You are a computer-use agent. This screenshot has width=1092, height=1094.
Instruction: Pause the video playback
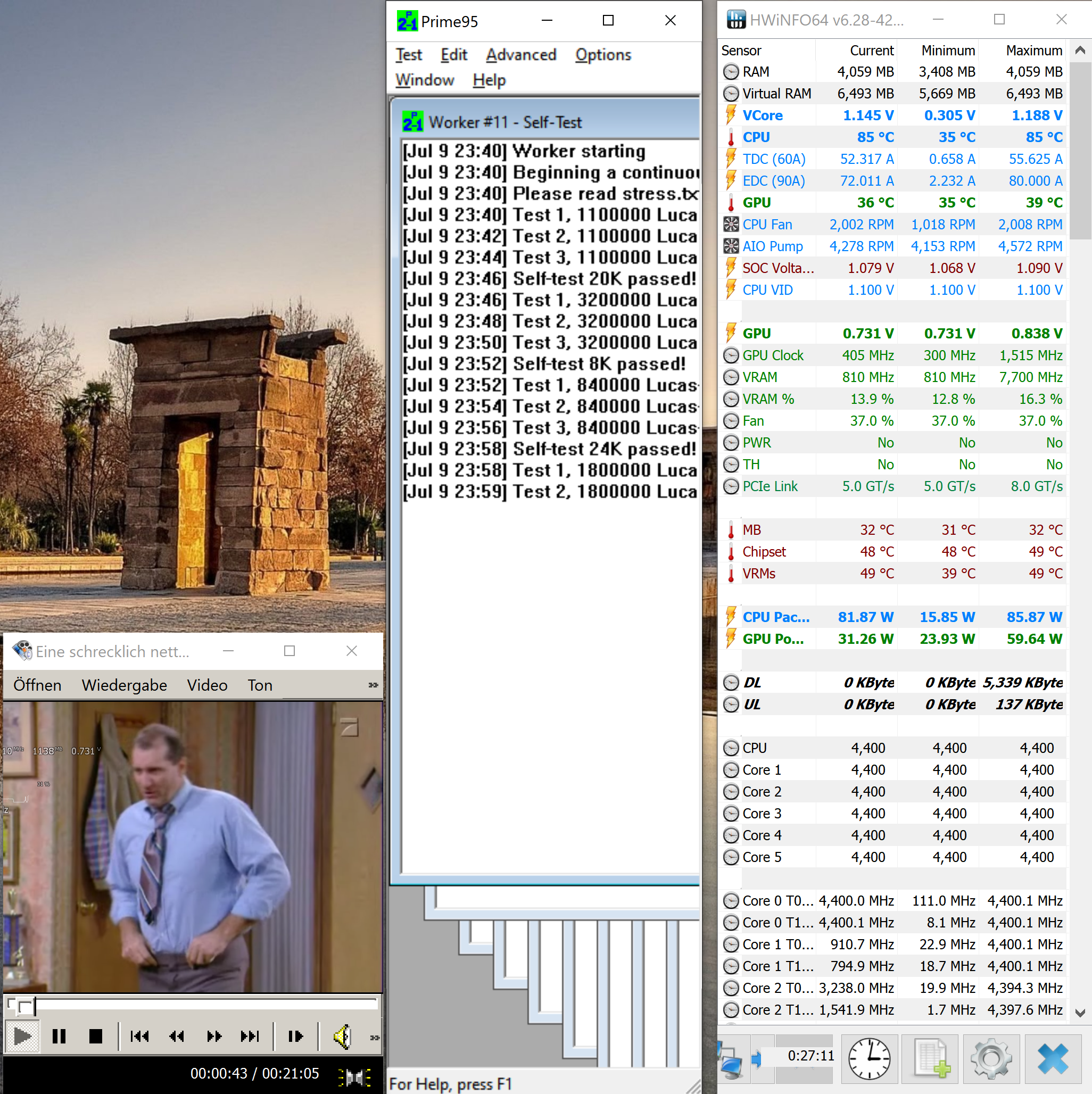tap(59, 1036)
